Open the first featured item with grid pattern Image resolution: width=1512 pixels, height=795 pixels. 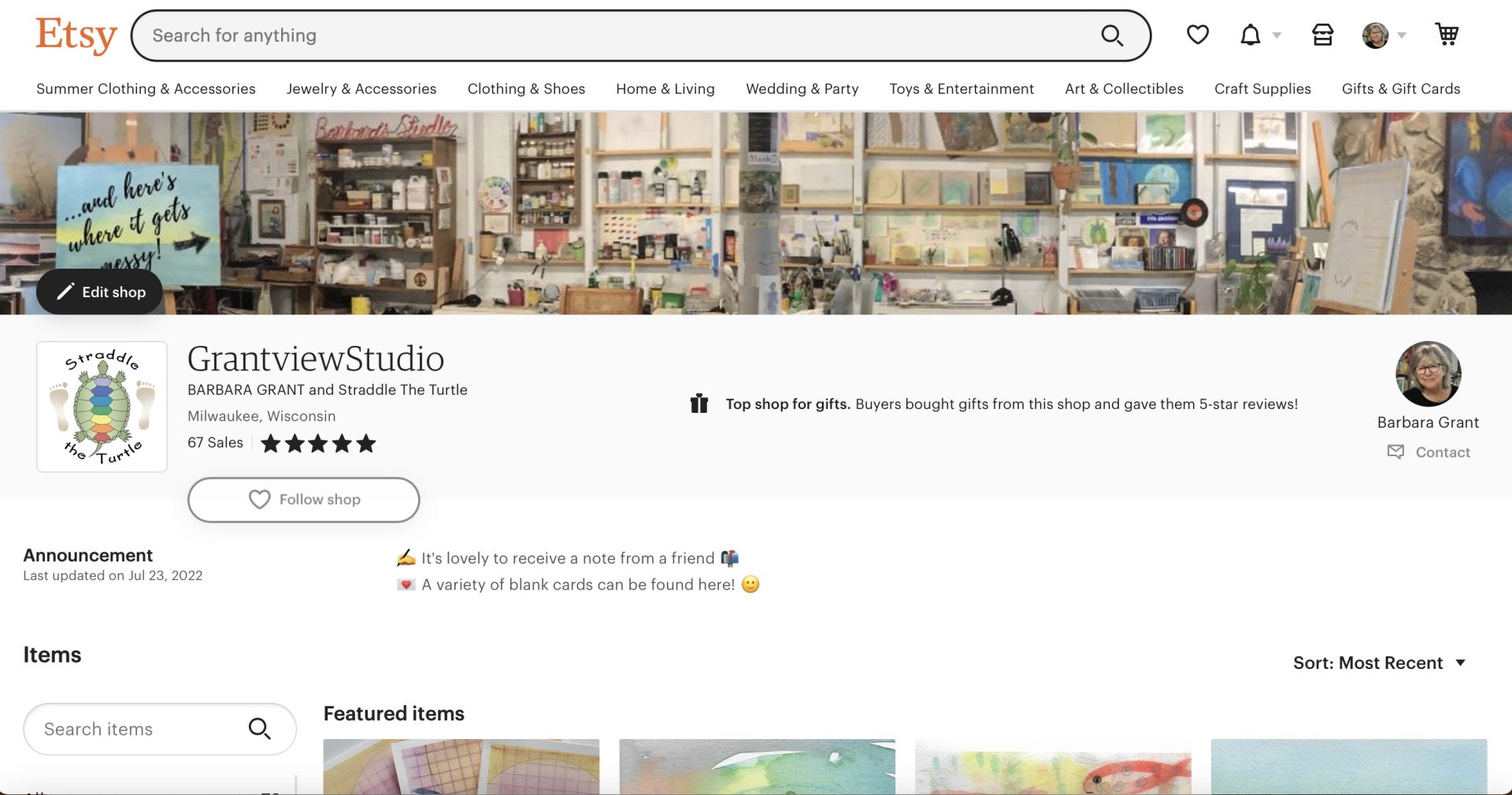point(461,767)
